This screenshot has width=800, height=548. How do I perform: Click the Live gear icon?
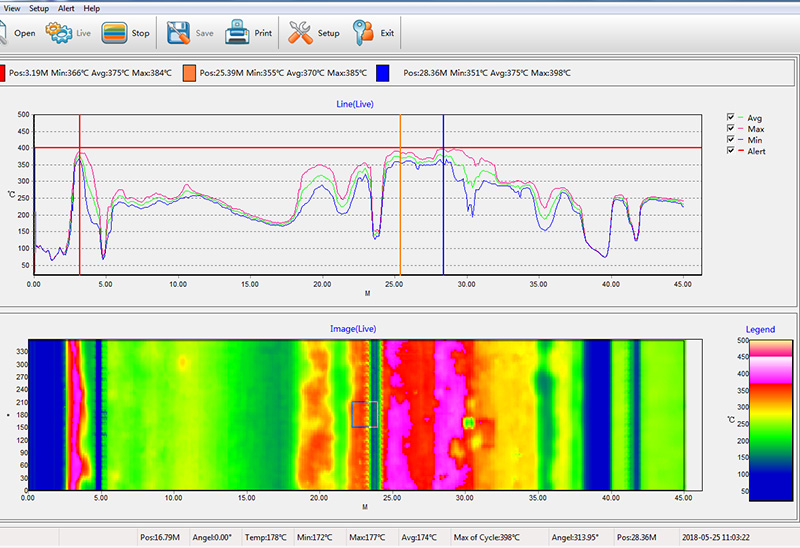click(x=59, y=33)
